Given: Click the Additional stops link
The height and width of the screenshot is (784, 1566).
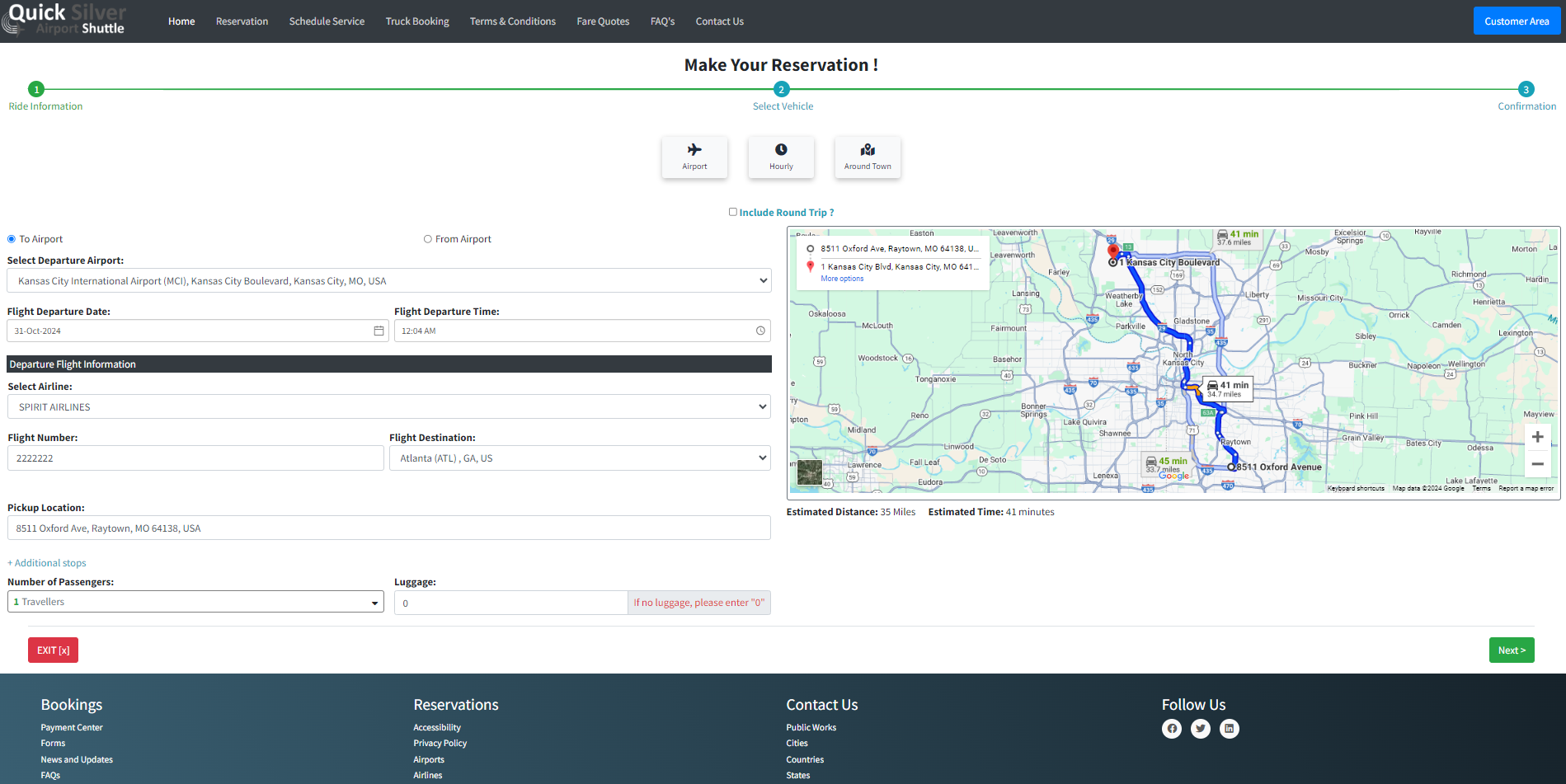Looking at the screenshot, I should [47, 563].
